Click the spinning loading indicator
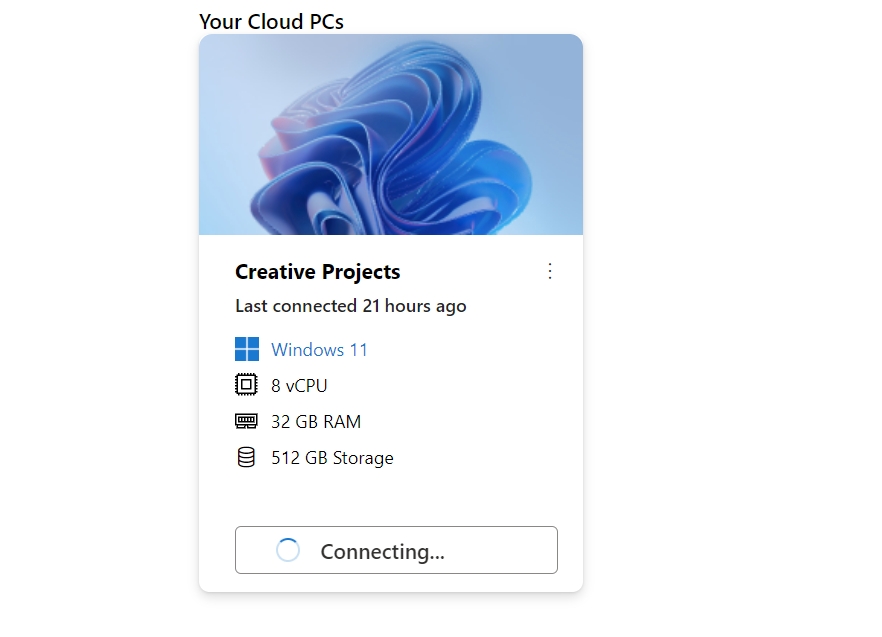This screenshot has width=882, height=637. [287, 550]
